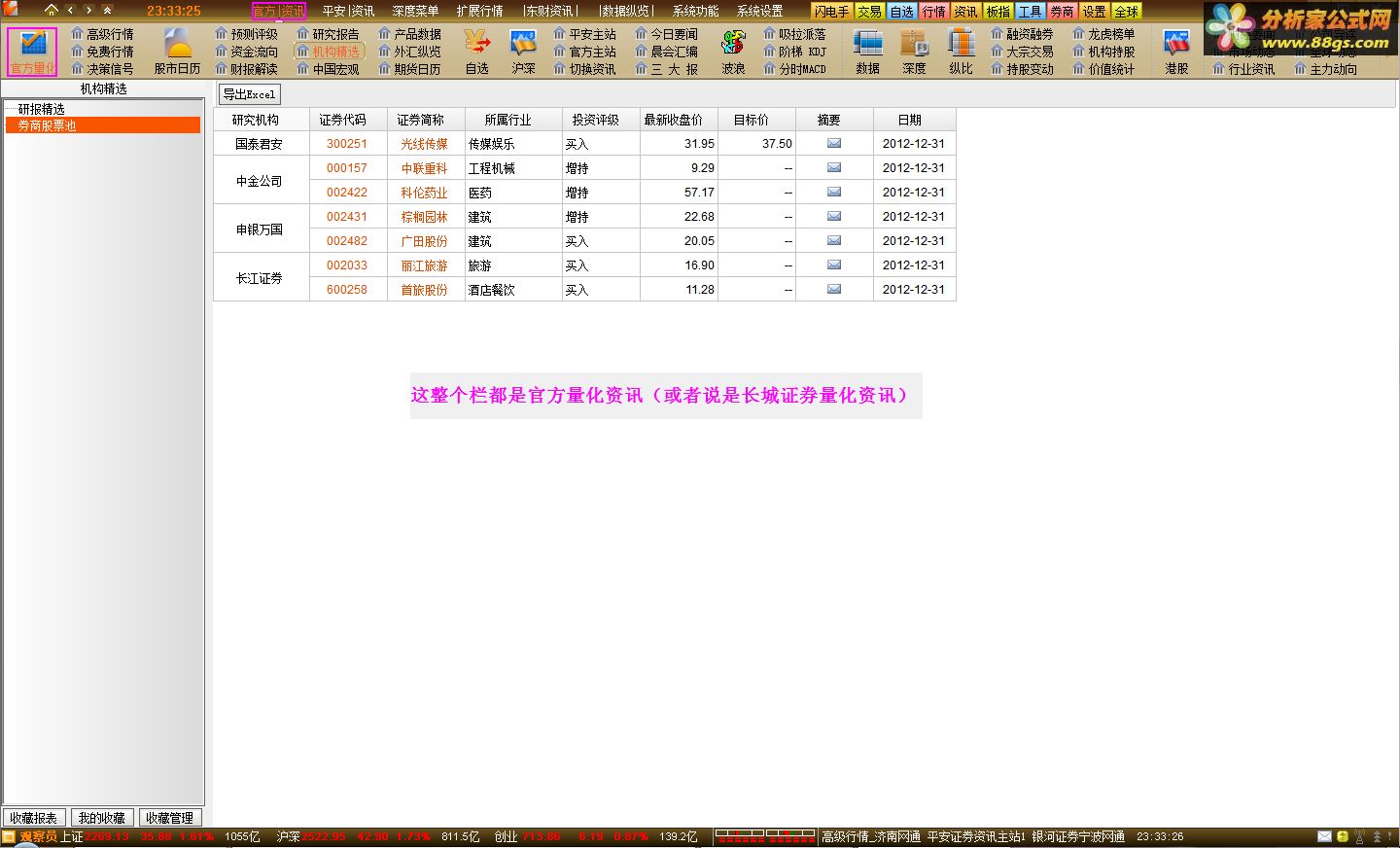Click the 收藏管理 button
Screen dimensions: 1400x848
(x=169, y=818)
